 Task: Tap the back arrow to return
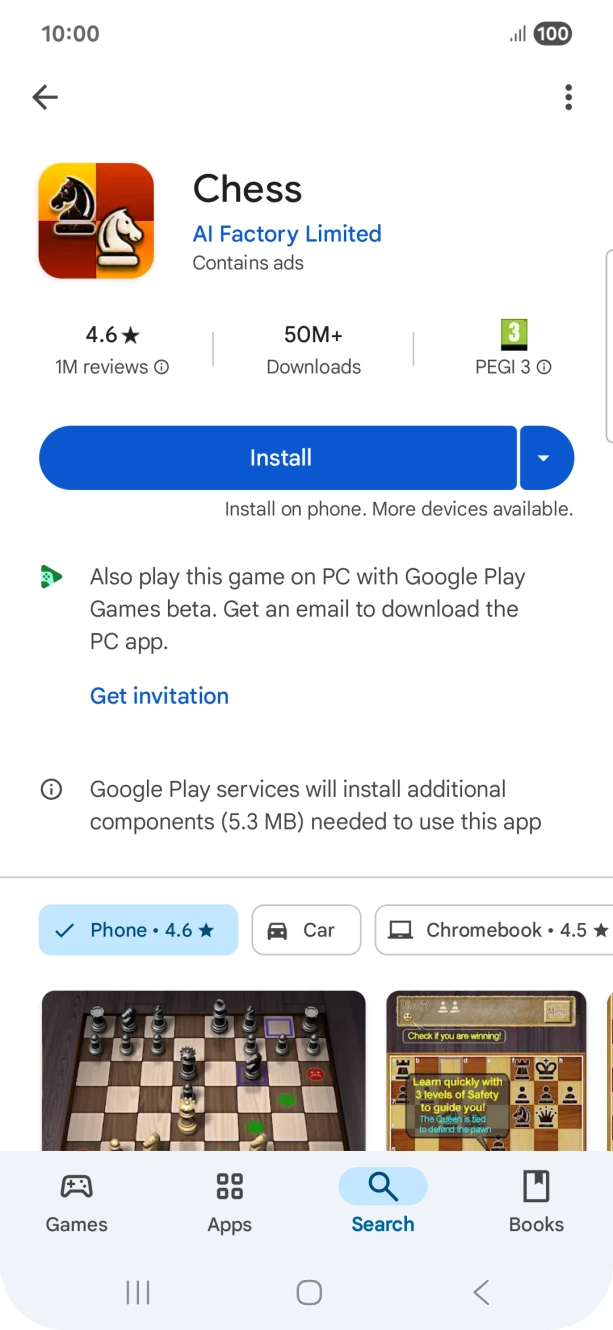(x=44, y=97)
